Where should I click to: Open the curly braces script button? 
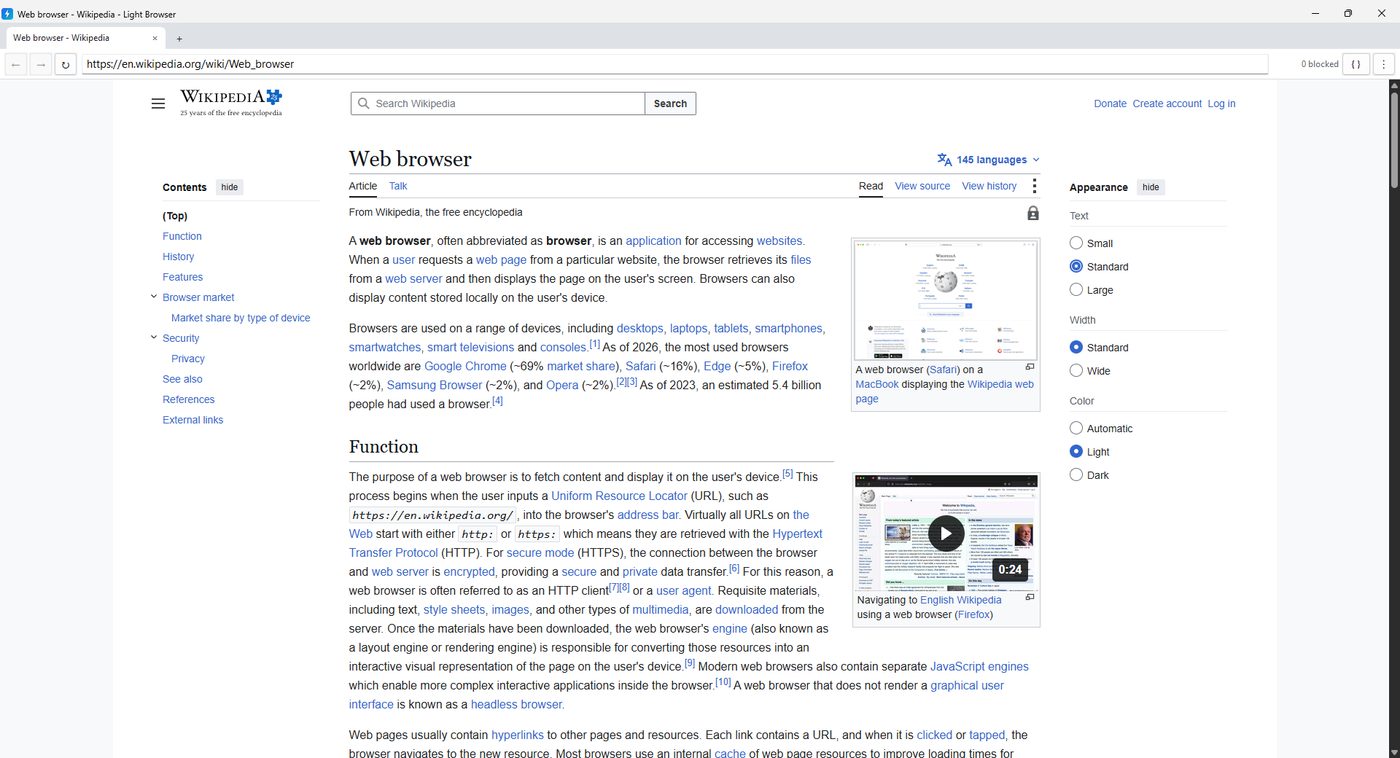1355,64
